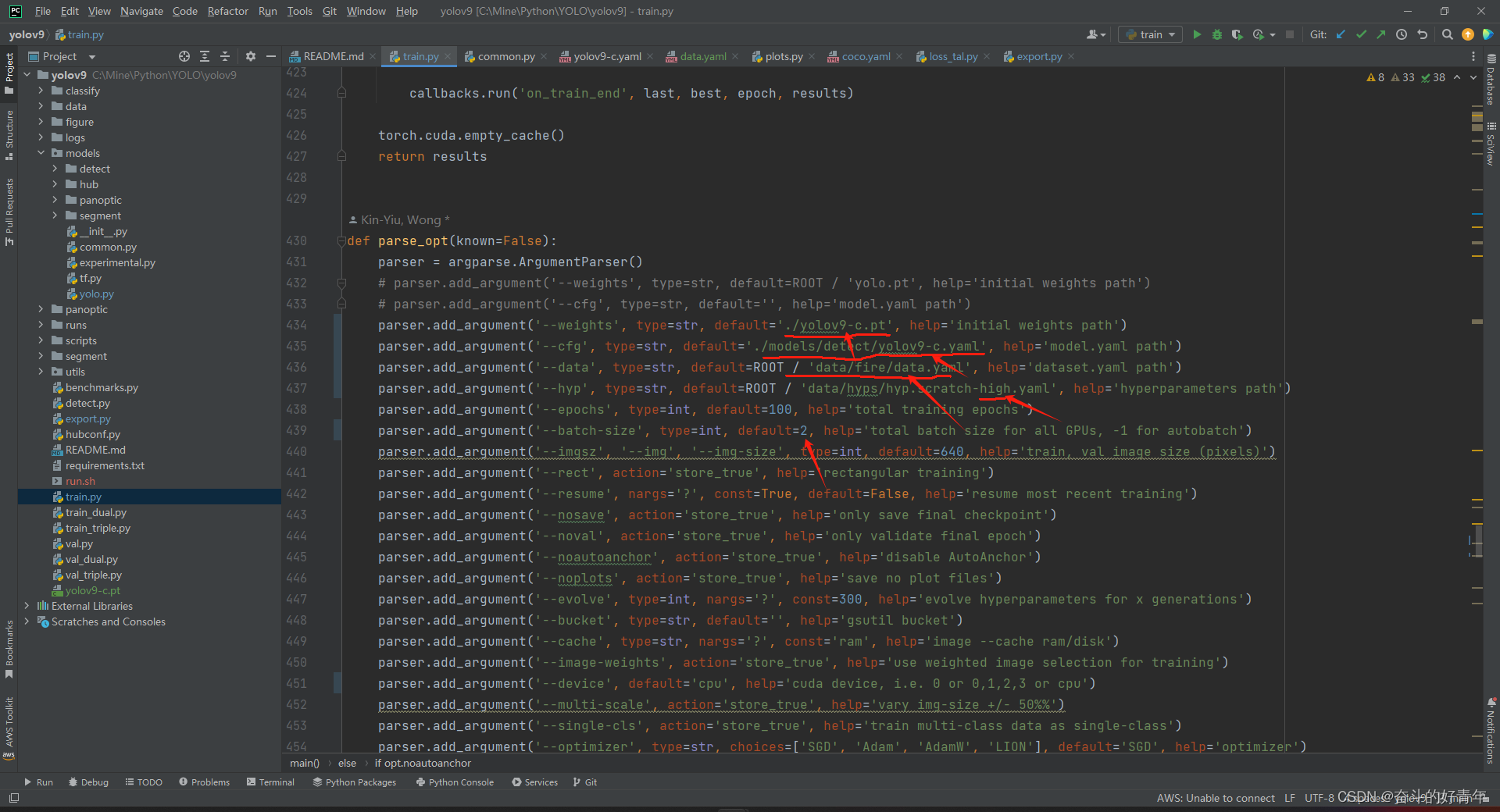1500x812 pixels.
Task: Collapse the models folder
Action: 41,153
